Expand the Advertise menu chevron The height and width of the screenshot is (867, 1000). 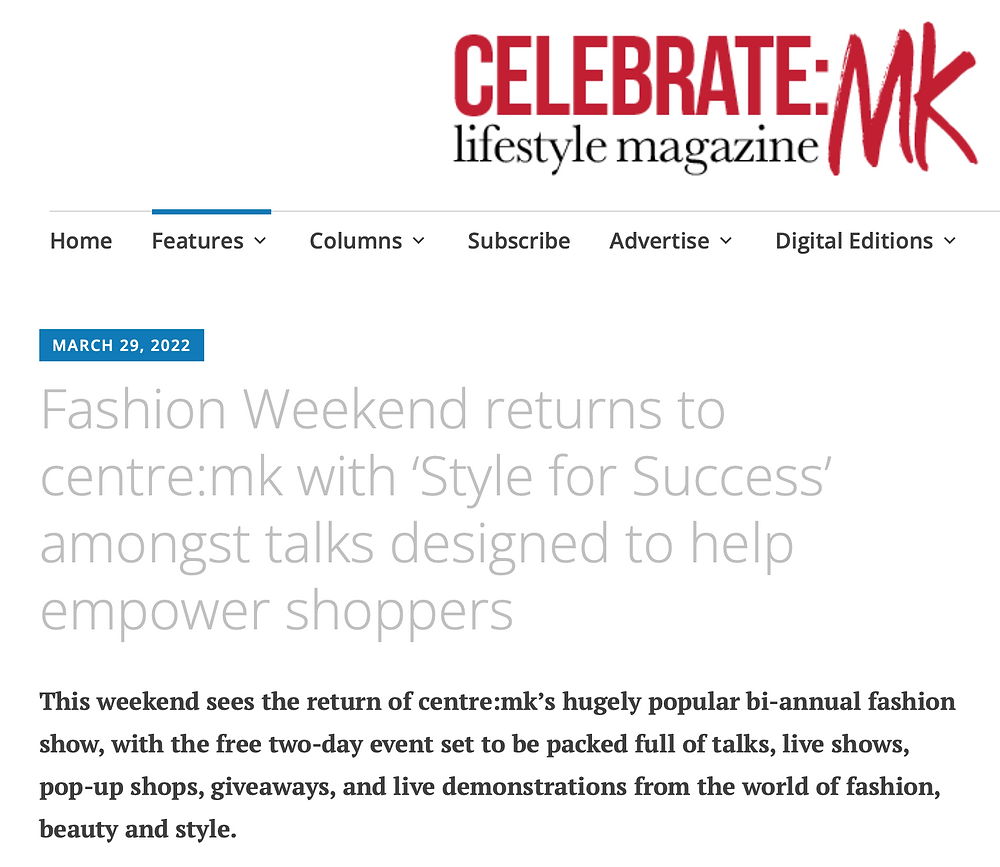(x=726, y=241)
